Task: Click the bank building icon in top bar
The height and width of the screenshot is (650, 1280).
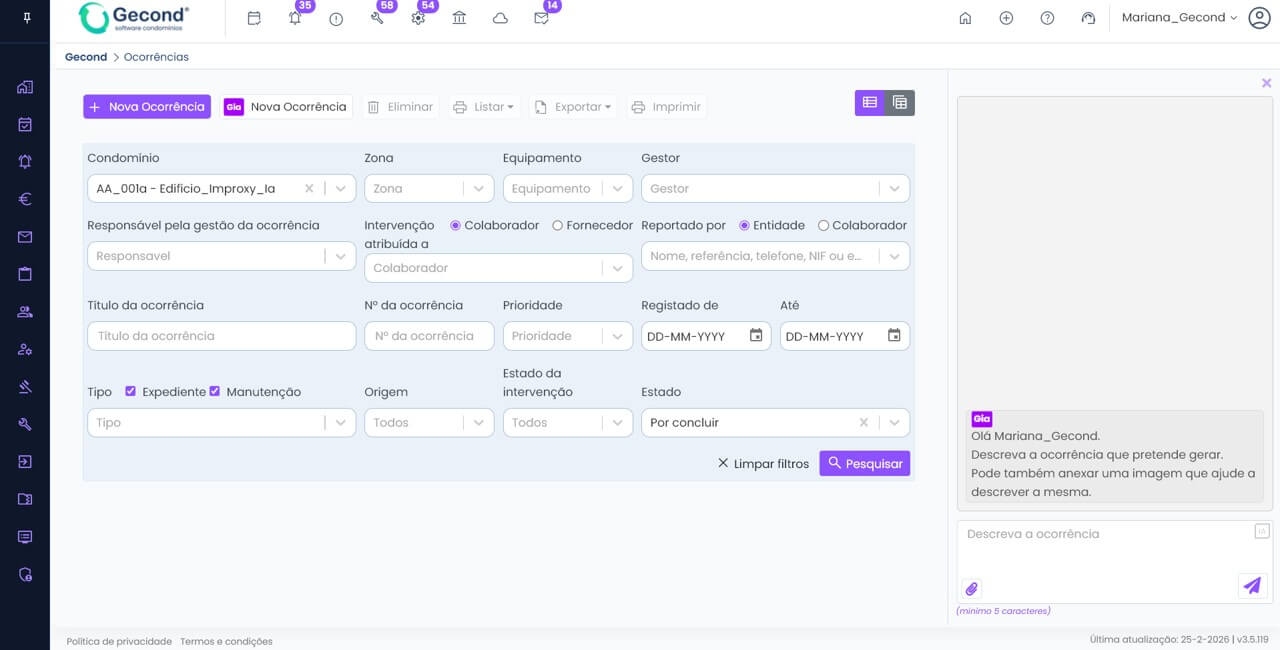Action: [x=459, y=18]
